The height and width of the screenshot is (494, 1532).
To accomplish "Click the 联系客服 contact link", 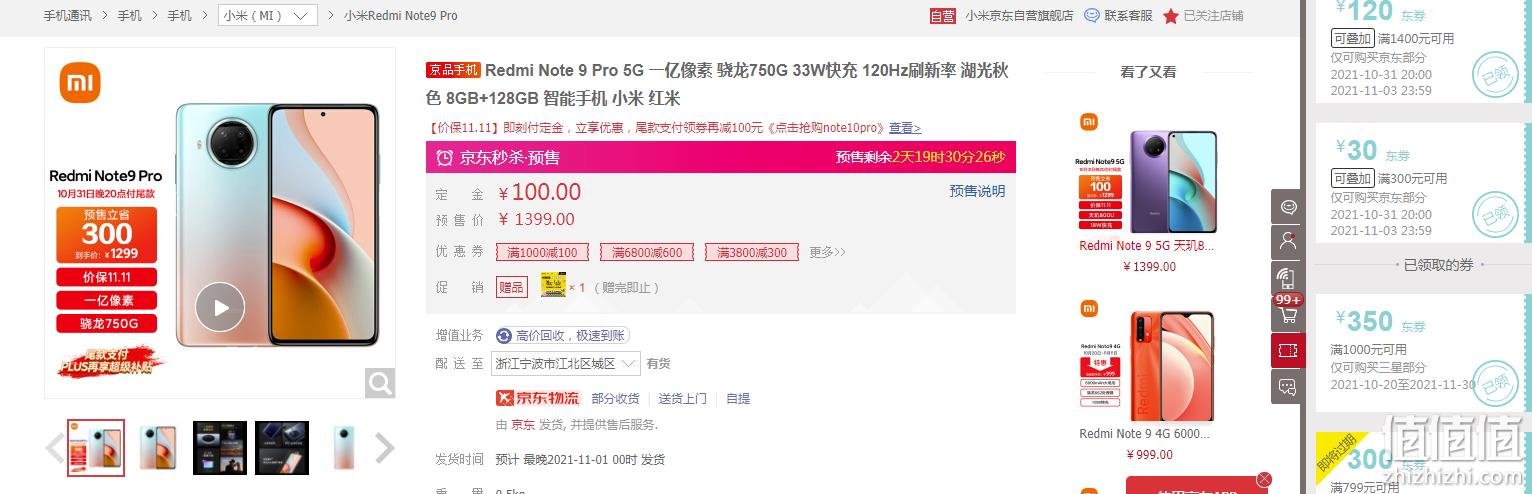I will 1119,16.
